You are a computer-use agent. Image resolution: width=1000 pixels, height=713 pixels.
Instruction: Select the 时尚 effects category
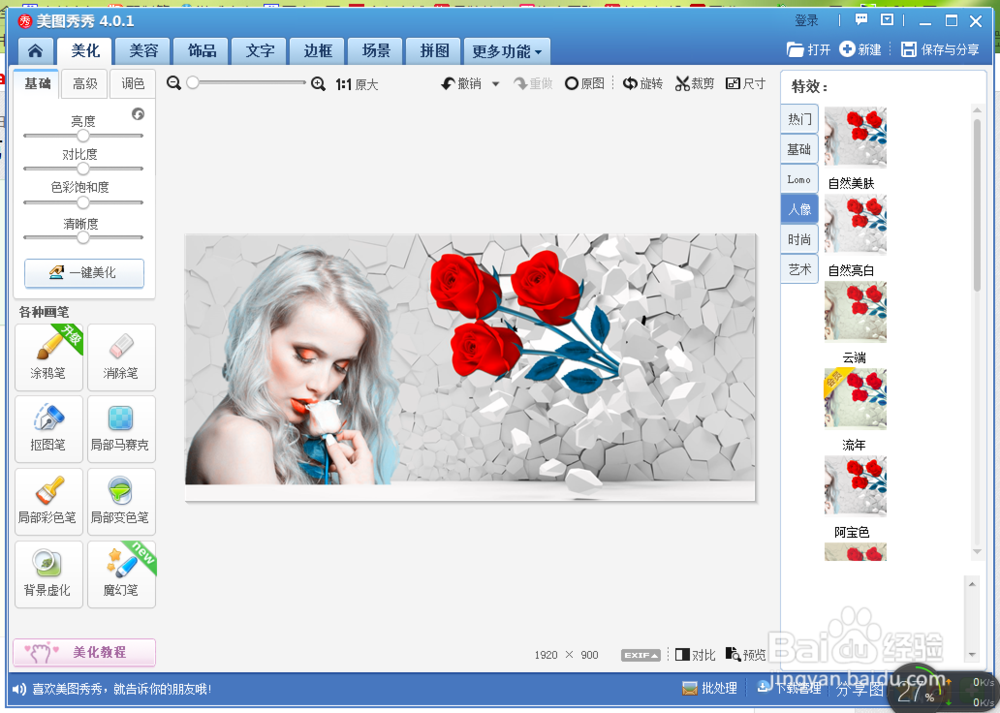[x=799, y=239]
